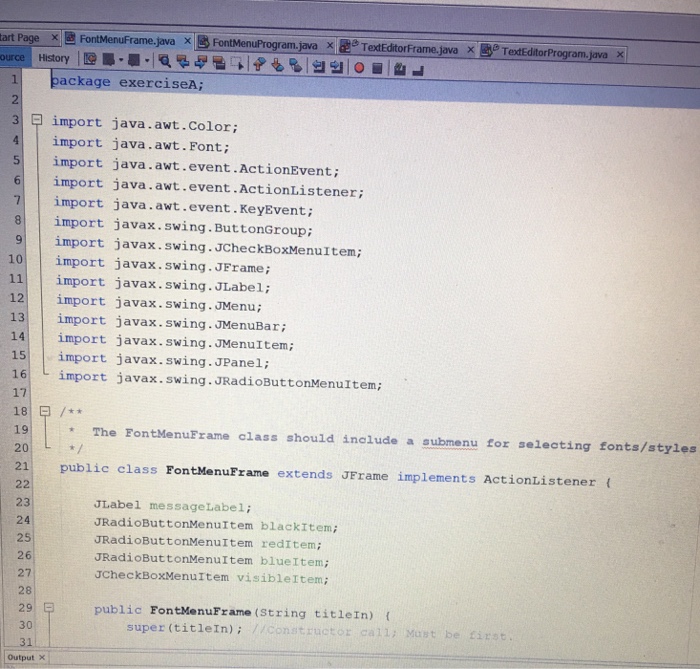Open the Back button history dropdown arrow
700x669 pixels.
[x=121, y=60]
